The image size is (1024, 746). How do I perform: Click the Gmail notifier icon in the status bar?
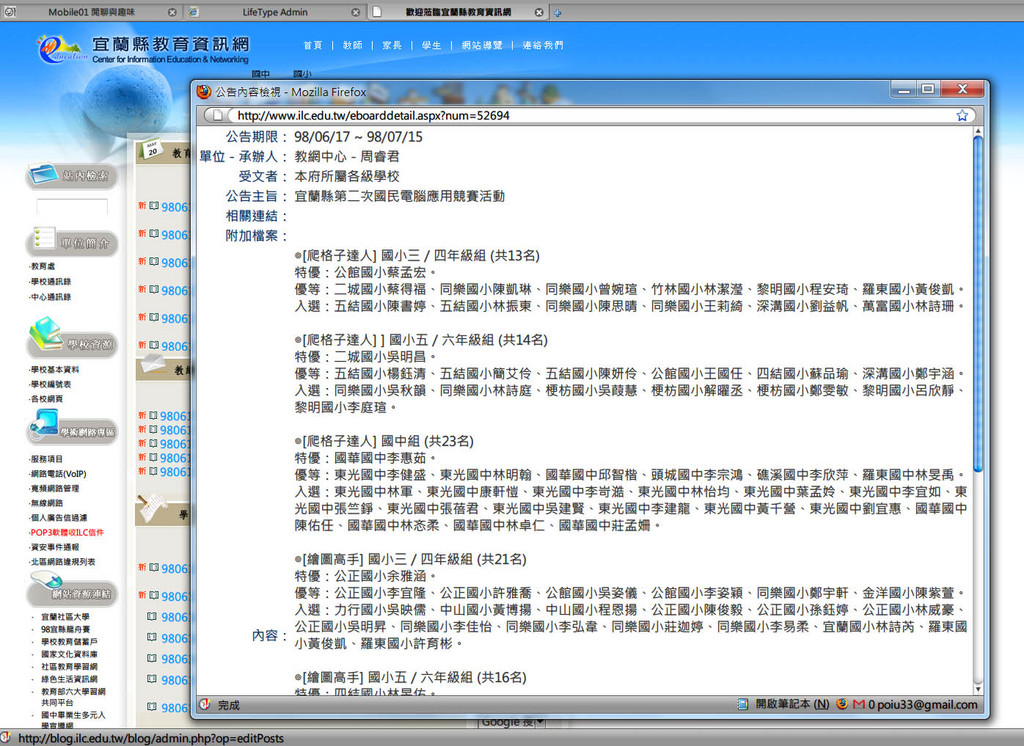coord(858,705)
